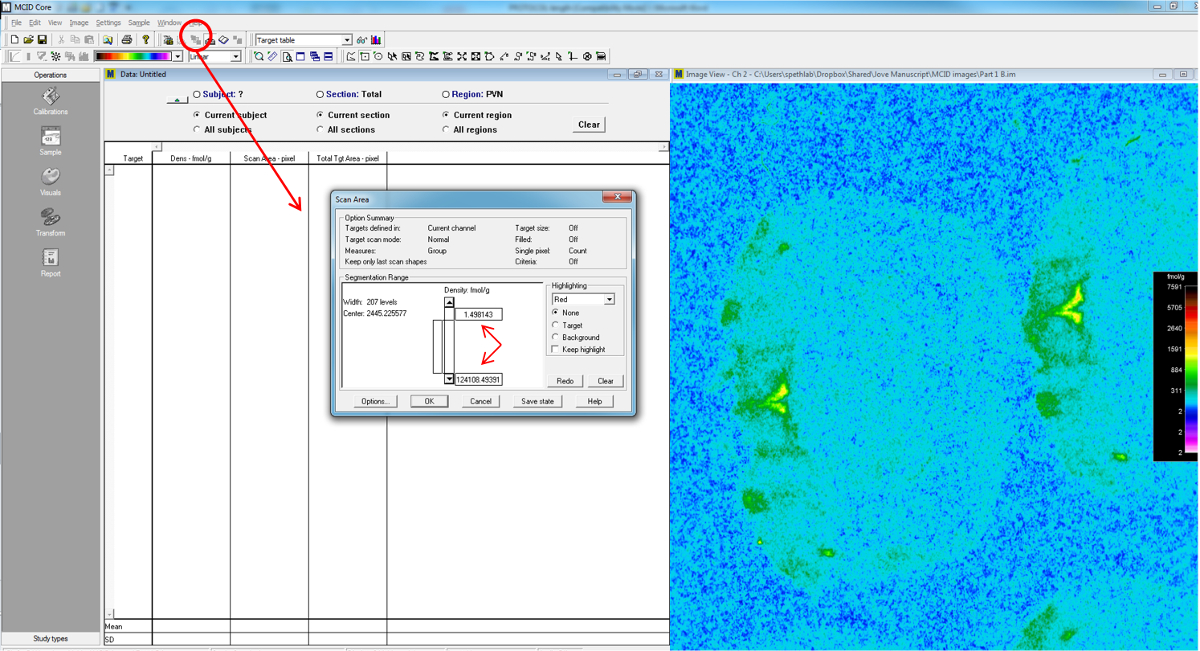Viewport: 1200px width, 651px height.
Task: Open the Visuals operation
Action: tap(50, 179)
